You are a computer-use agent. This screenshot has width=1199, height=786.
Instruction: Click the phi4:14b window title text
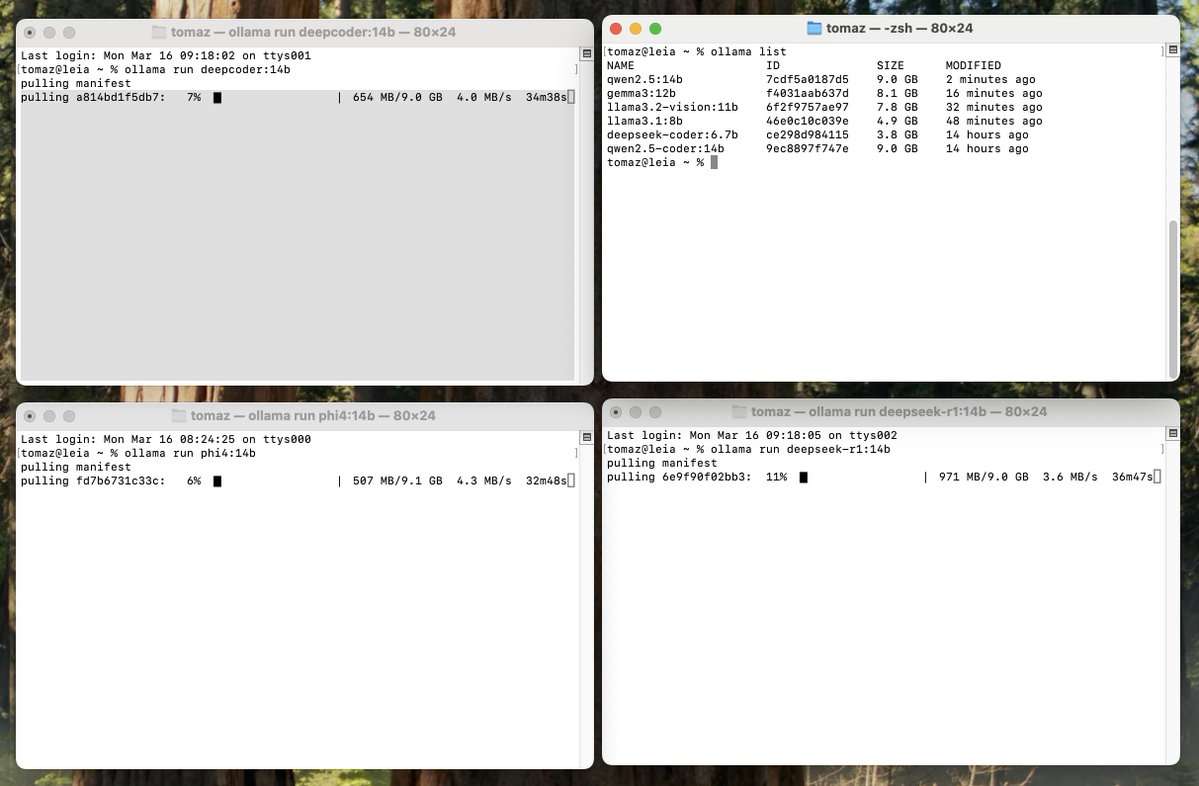(313, 416)
